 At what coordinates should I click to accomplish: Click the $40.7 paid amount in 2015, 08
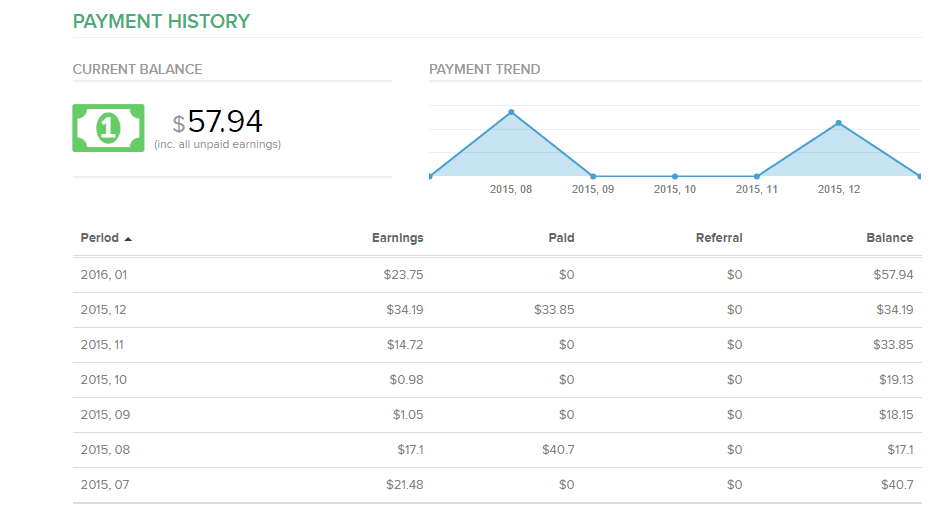(558, 450)
